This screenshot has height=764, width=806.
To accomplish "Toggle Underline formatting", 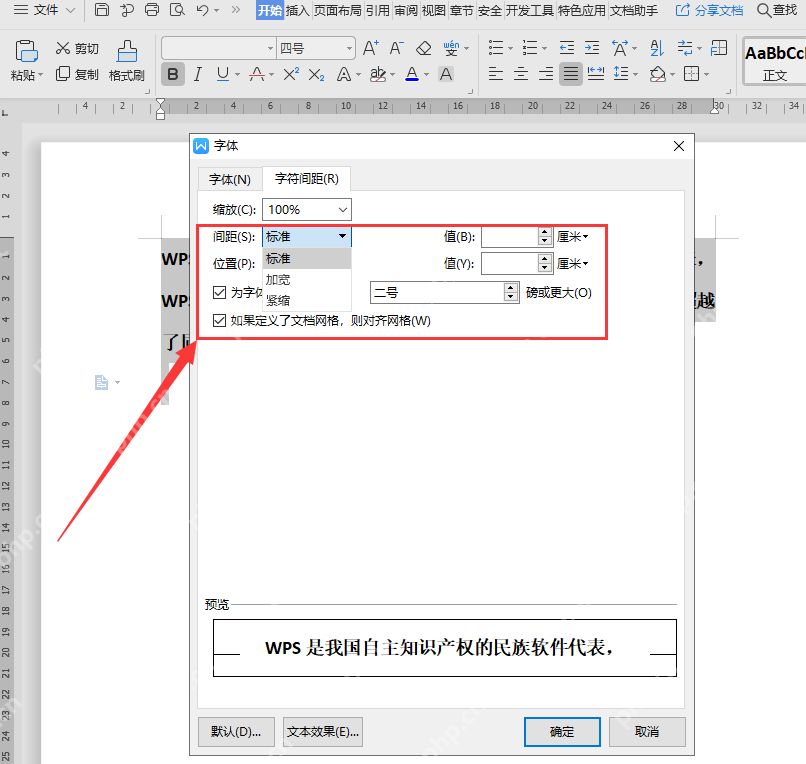I will (223, 75).
